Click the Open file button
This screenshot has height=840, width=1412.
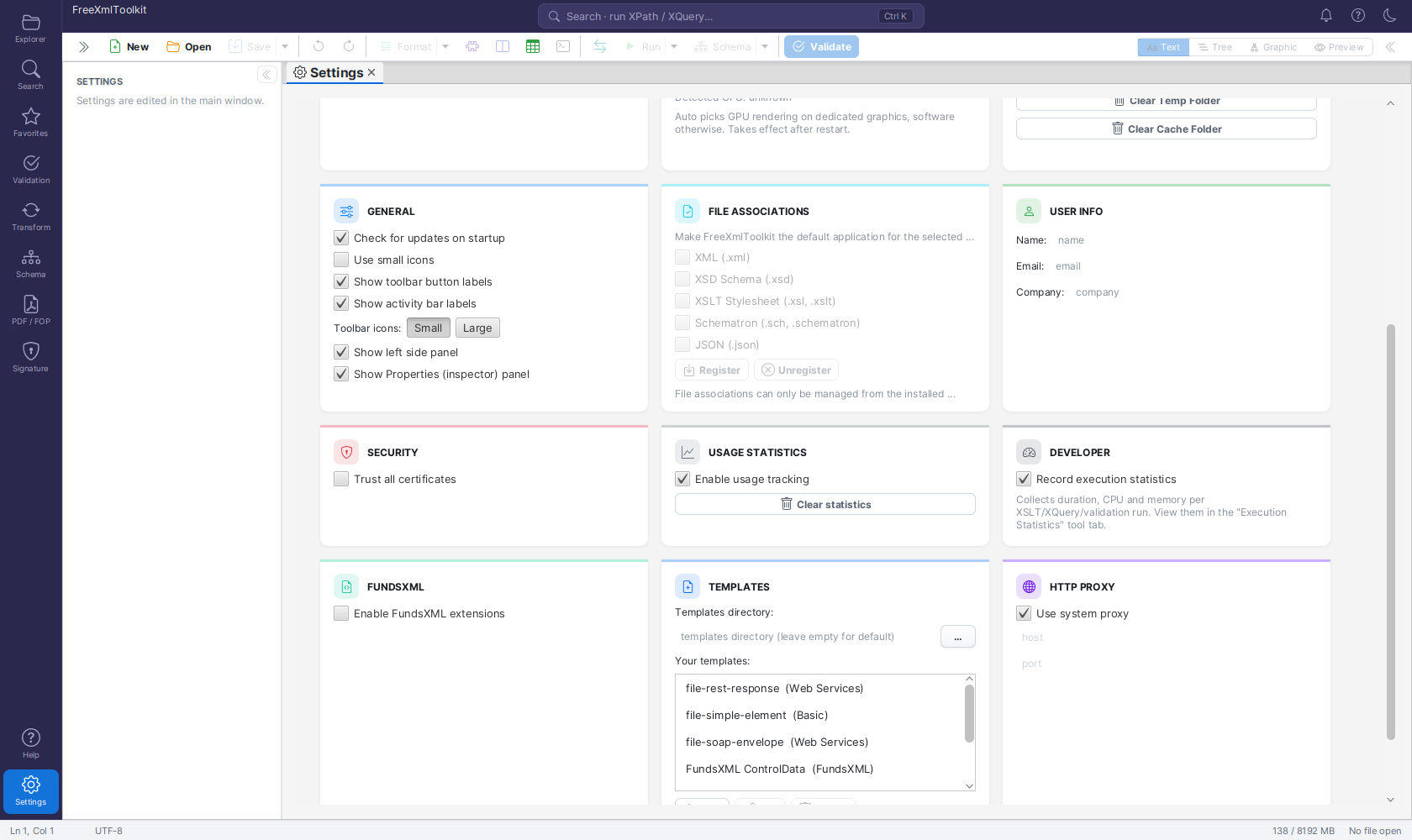pos(189,47)
